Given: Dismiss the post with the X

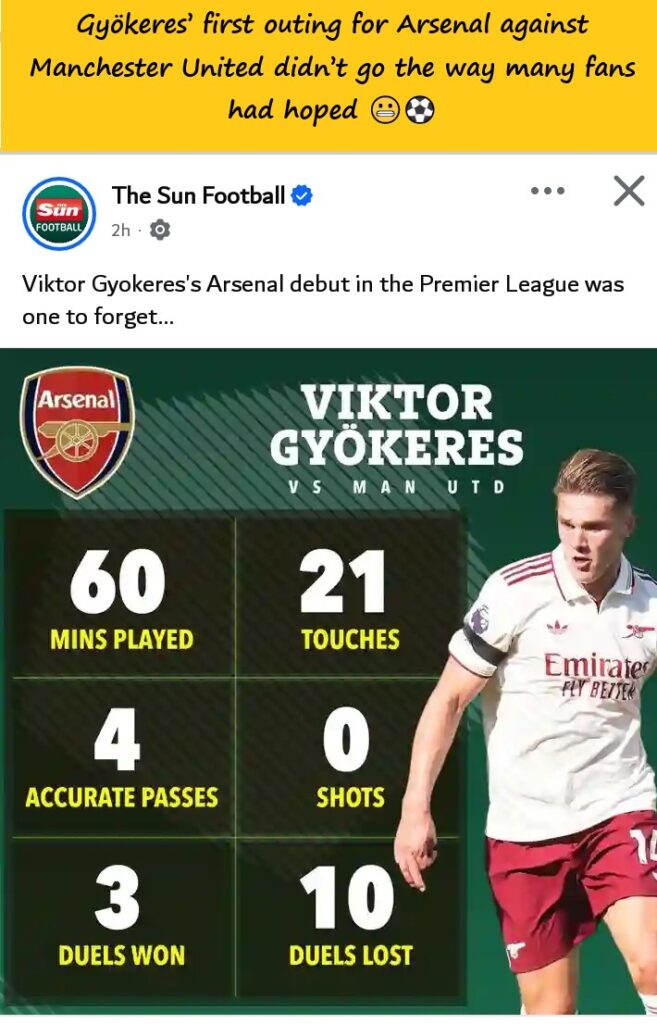Looking at the screenshot, I should (628, 190).
